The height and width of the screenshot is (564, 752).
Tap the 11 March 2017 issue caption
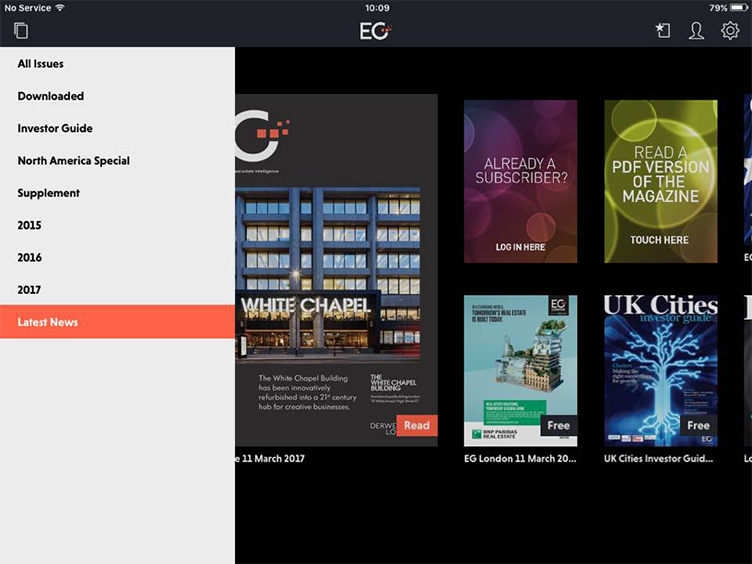click(270, 458)
